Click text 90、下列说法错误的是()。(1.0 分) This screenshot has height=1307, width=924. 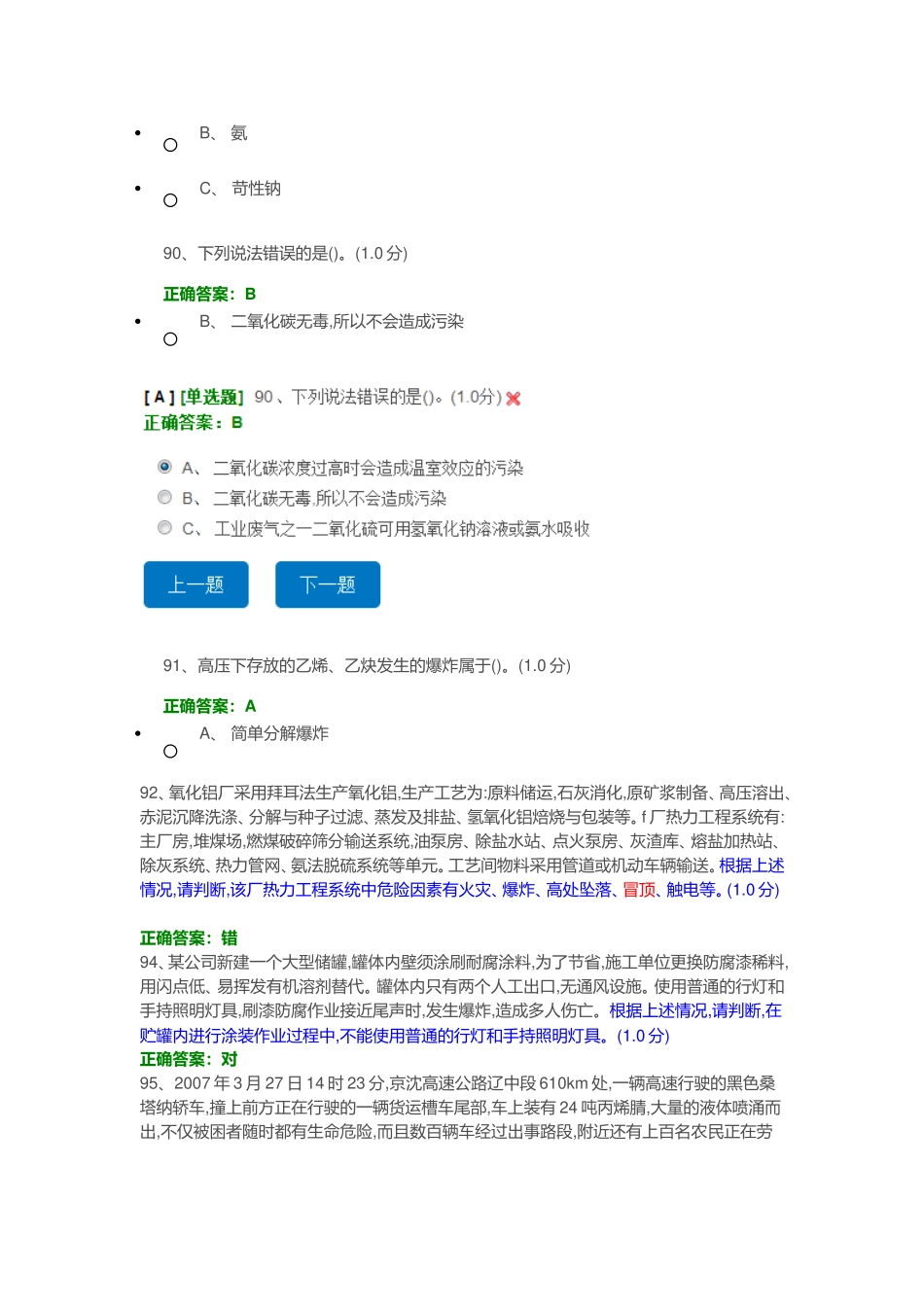[285, 253]
